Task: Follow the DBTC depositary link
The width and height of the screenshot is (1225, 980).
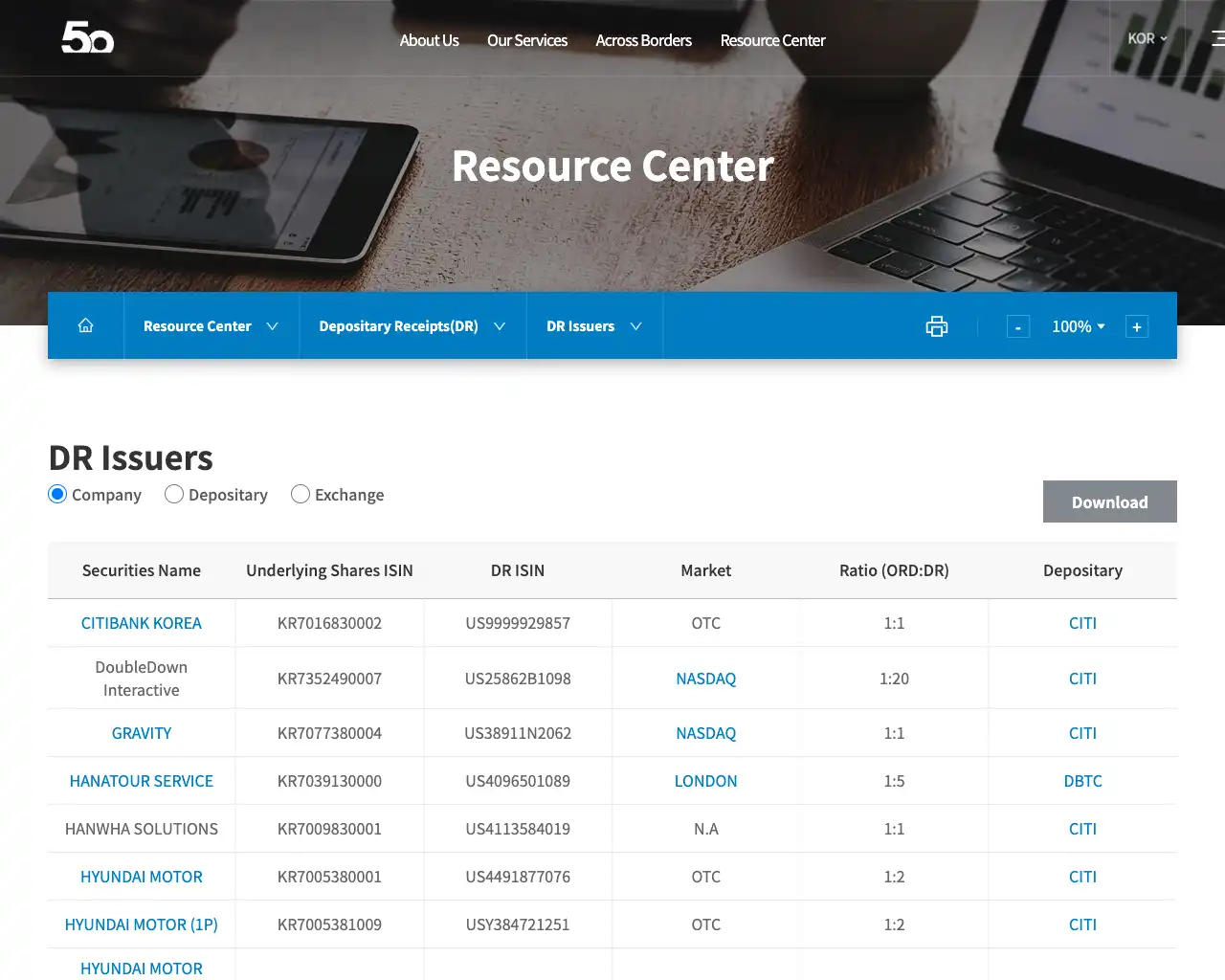Action: pyautogui.click(x=1082, y=781)
